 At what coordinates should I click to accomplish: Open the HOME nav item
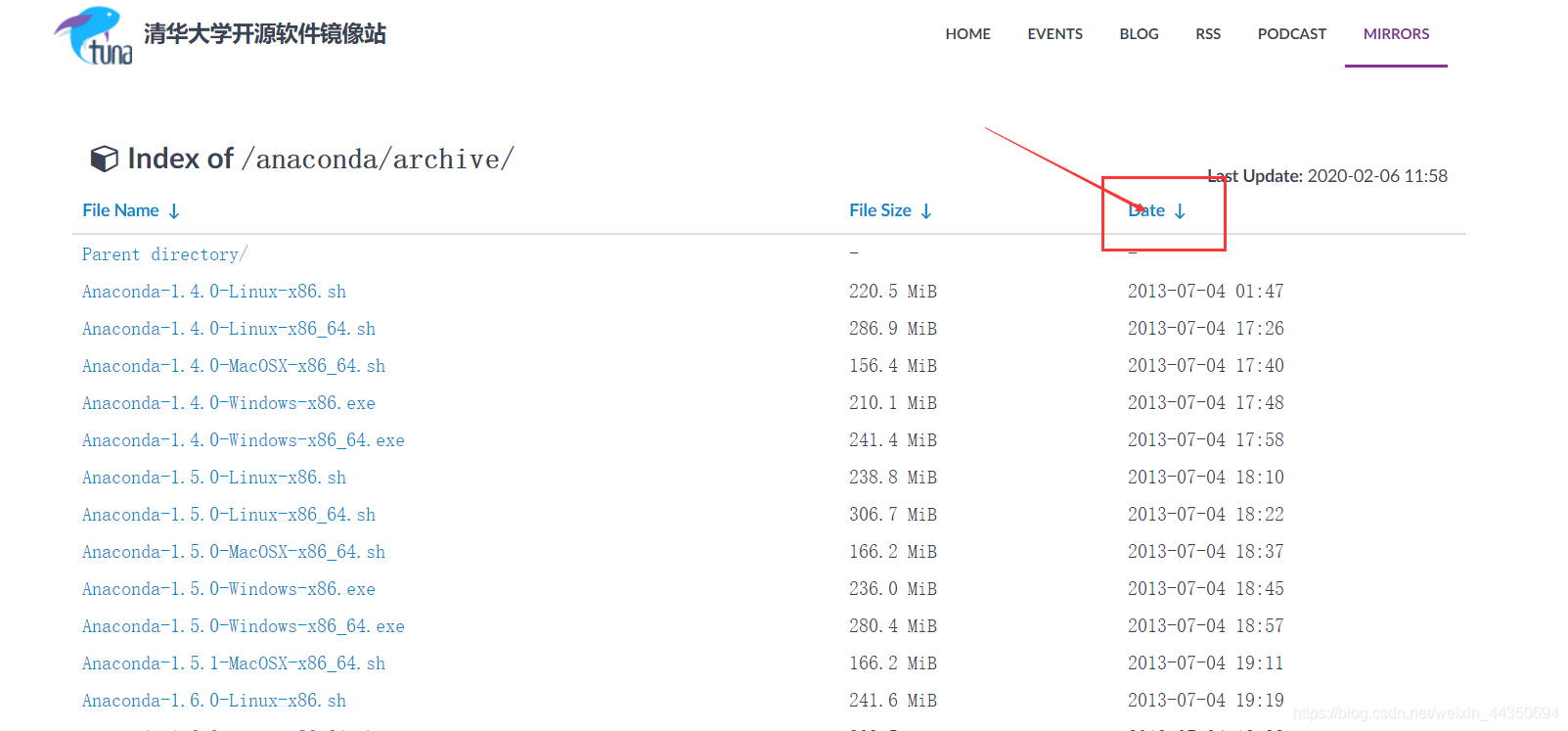point(967,34)
